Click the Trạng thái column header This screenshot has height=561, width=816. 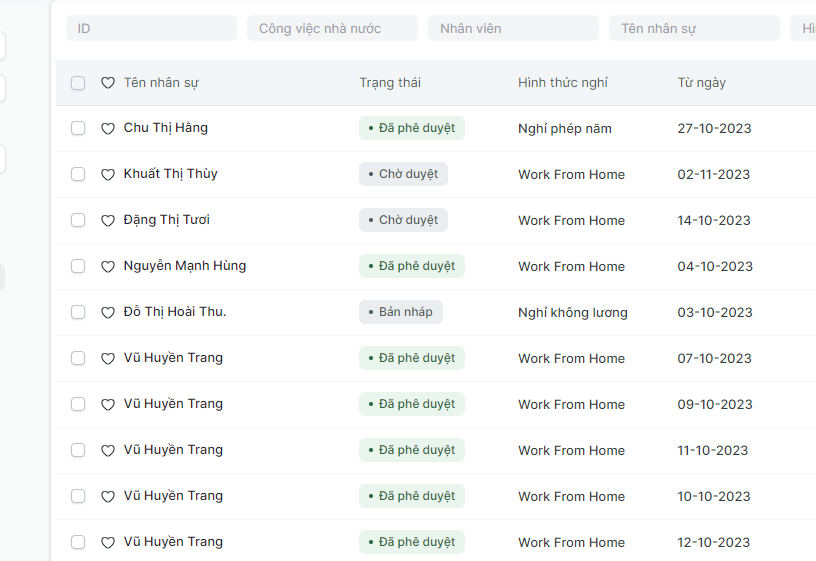(390, 83)
